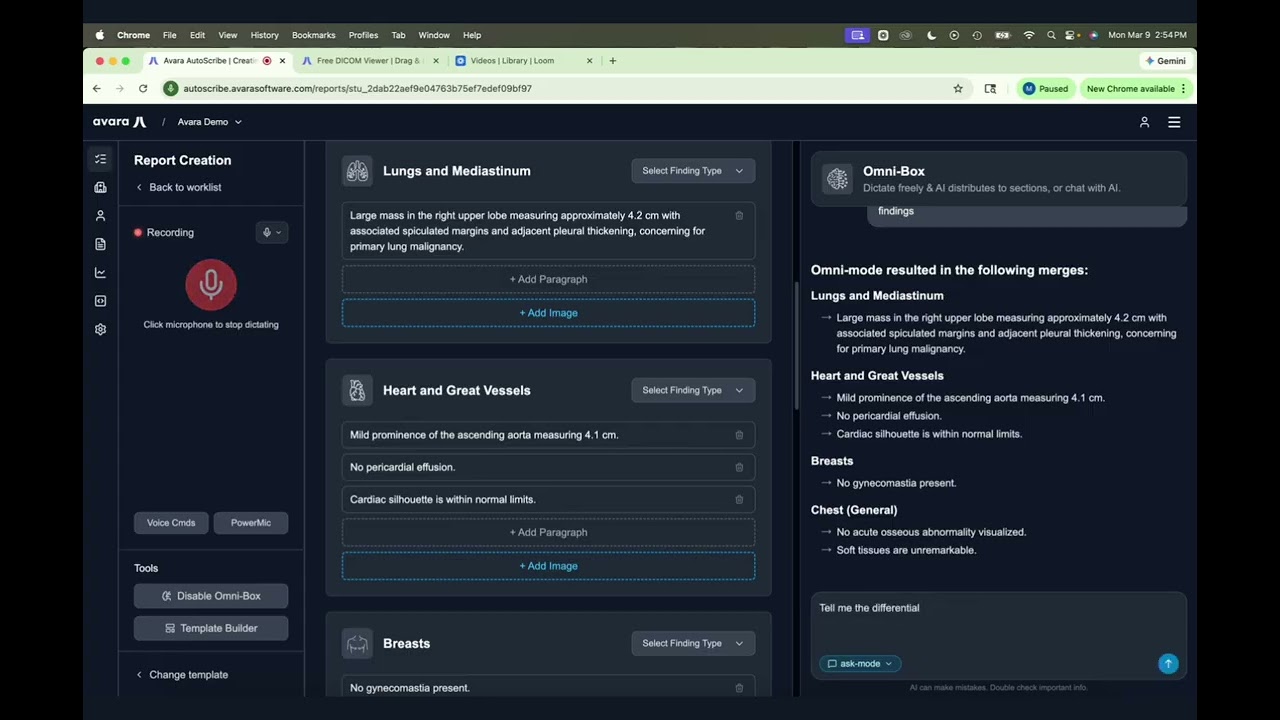
Task: Click Change template
Action: (x=181, y=675)
